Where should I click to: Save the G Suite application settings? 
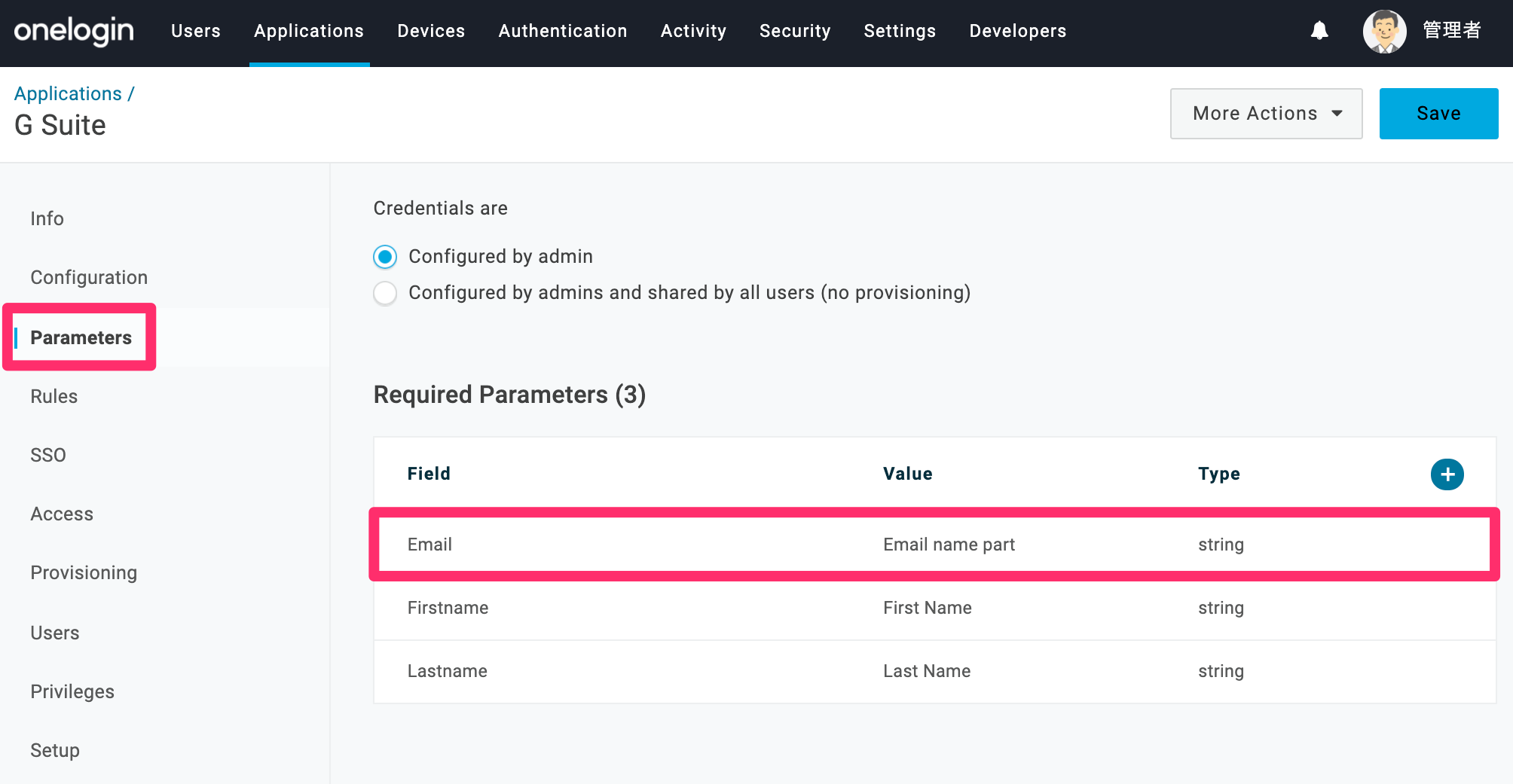[1438, 114]
